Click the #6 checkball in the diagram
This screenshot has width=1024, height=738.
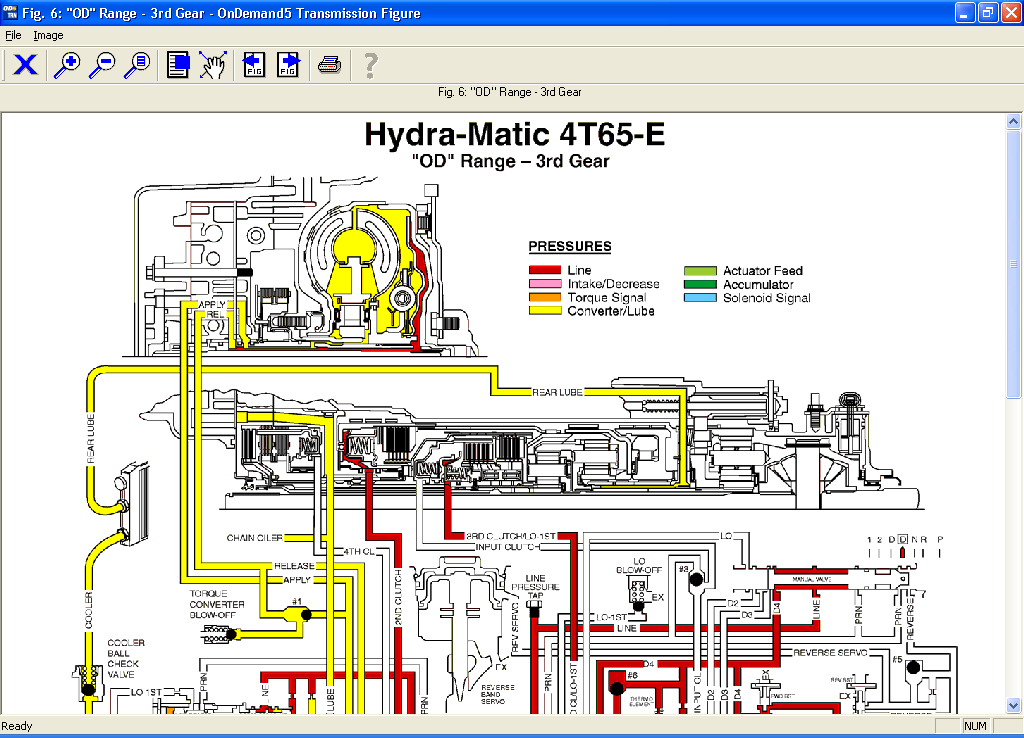coord(617,688)
